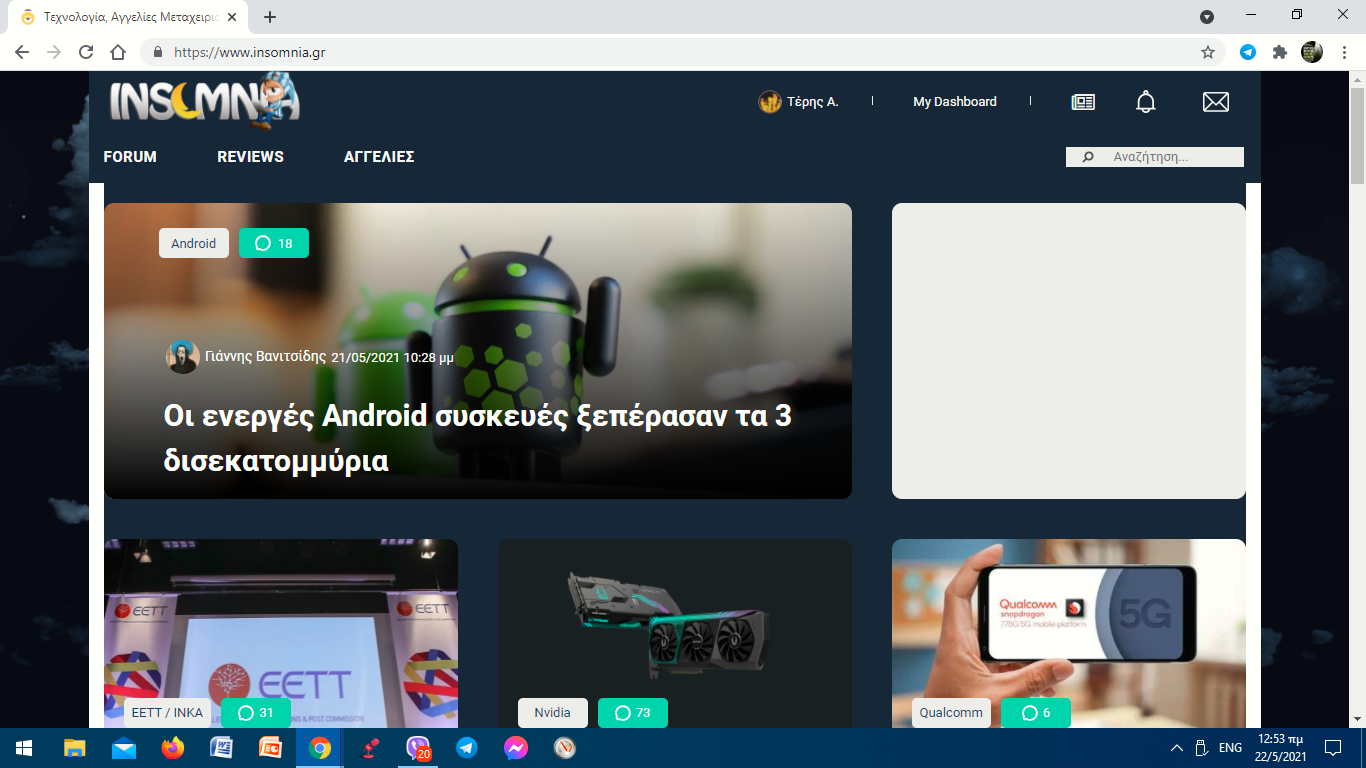Open File Explorer from taskbar
The height and width of the screenshot is (768, 1366).
click(75, 748)
